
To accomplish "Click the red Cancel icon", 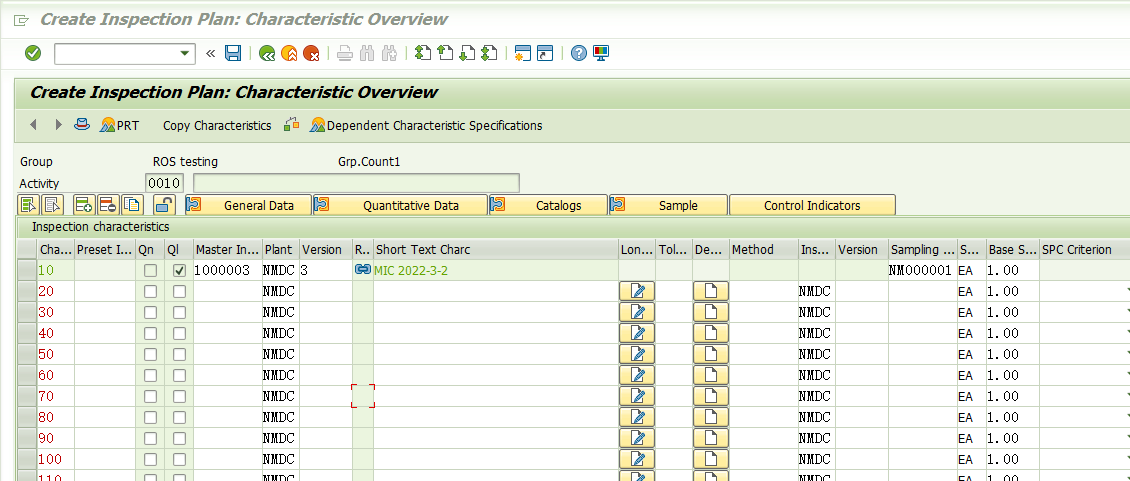I will click(311, 53).
